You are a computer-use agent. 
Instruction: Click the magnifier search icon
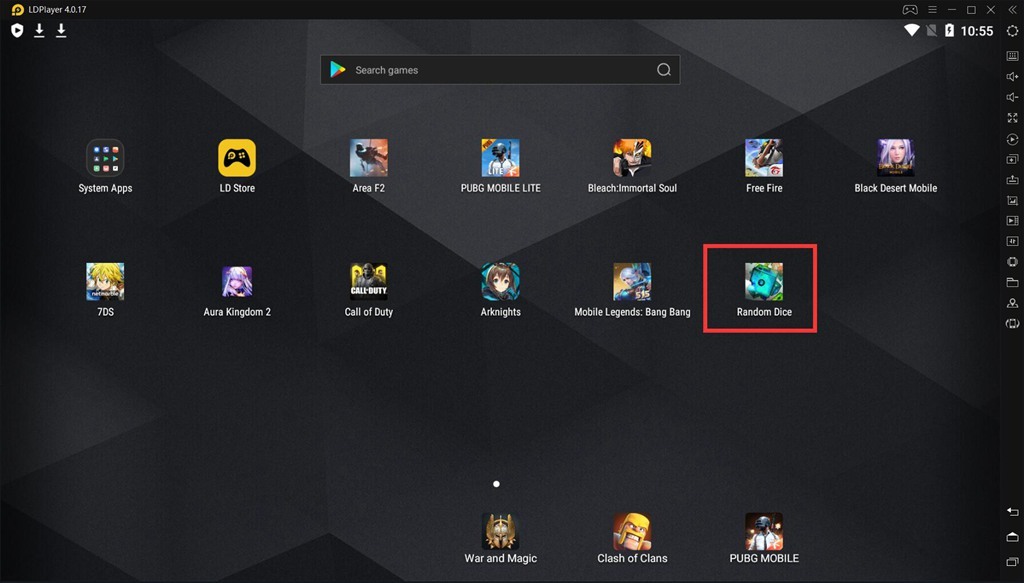point(664,70)
